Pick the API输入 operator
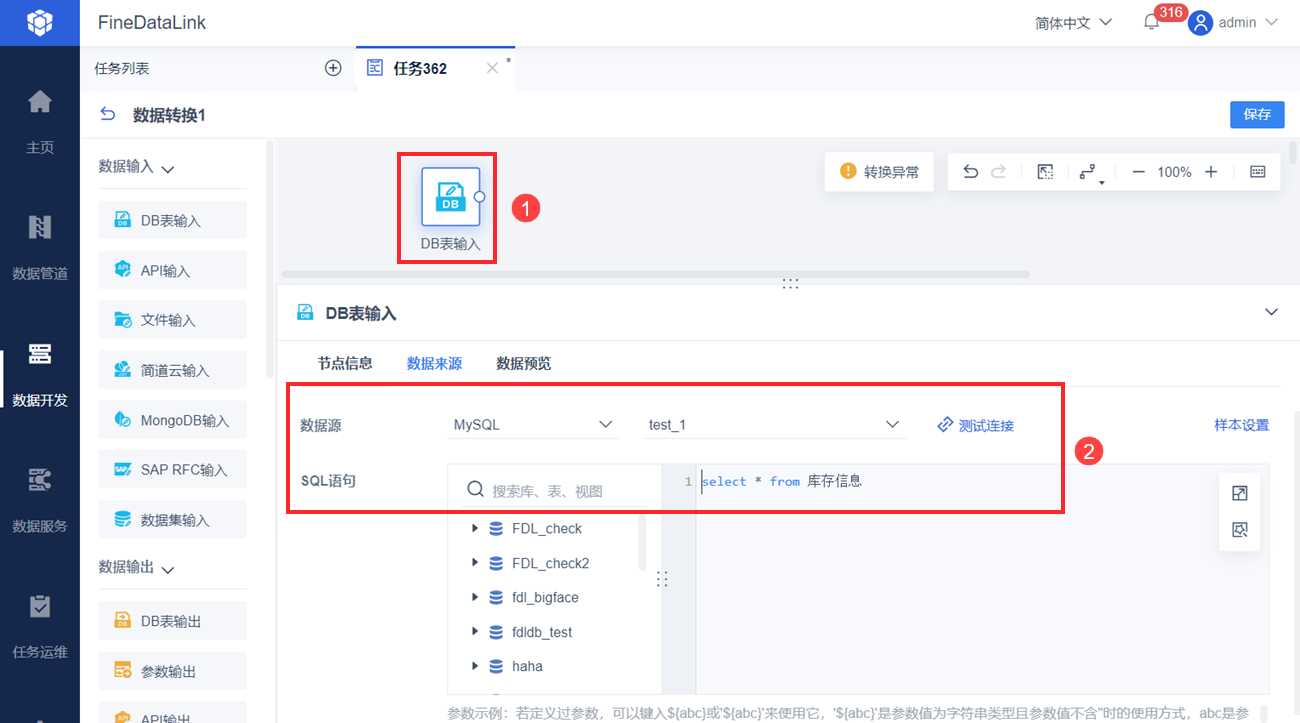The width and height of the screenshot is (1300, 723). (172, 270)
